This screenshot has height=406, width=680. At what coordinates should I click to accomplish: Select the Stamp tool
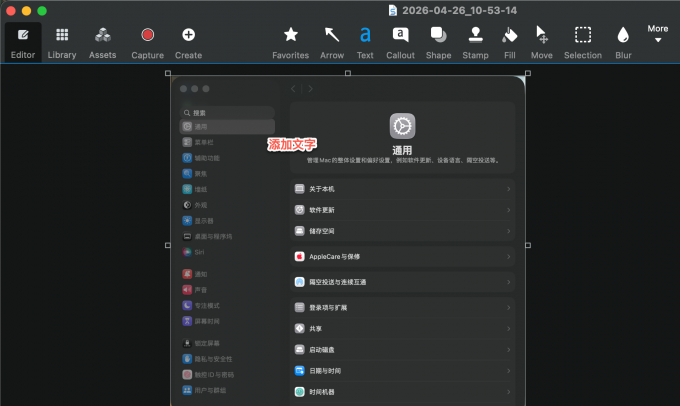[475, 43]
